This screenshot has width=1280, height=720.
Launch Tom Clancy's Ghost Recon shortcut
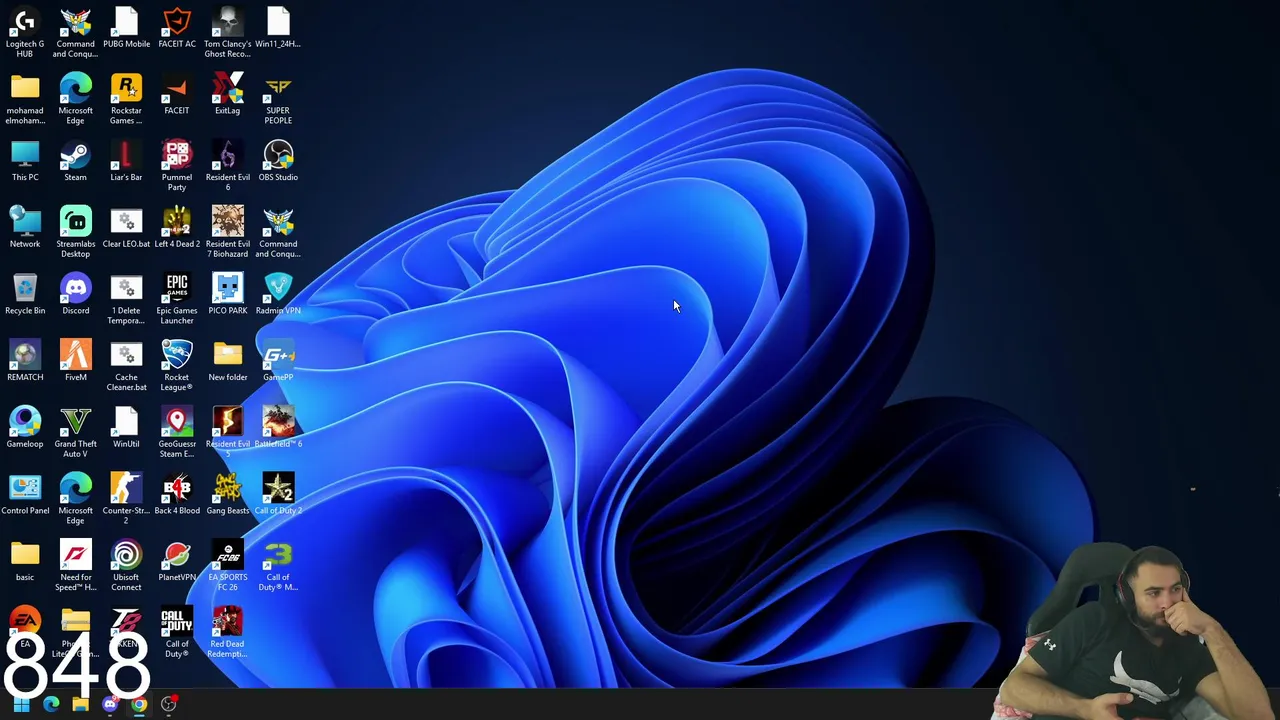228,31
